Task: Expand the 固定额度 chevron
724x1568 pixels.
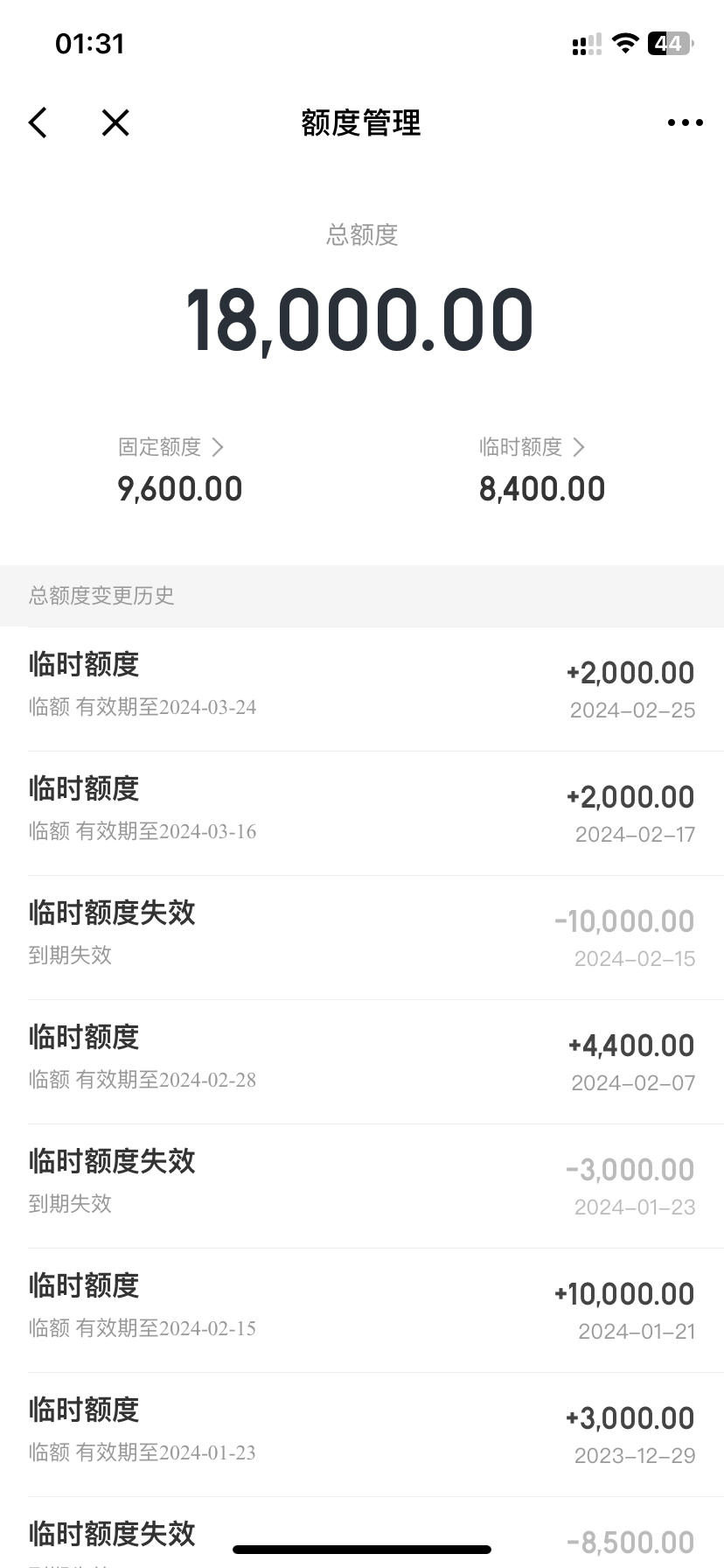Action: (x=218, y=447)
